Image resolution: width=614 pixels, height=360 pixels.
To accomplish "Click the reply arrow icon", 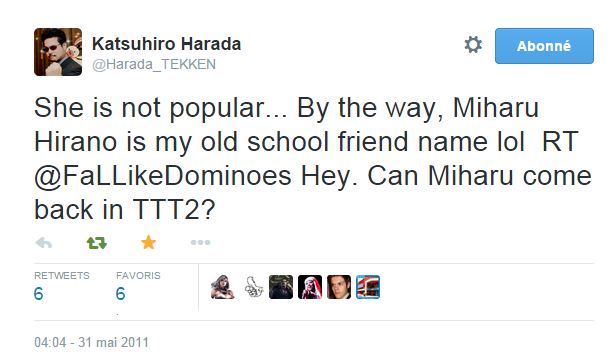I will click(x=43, y=243).
